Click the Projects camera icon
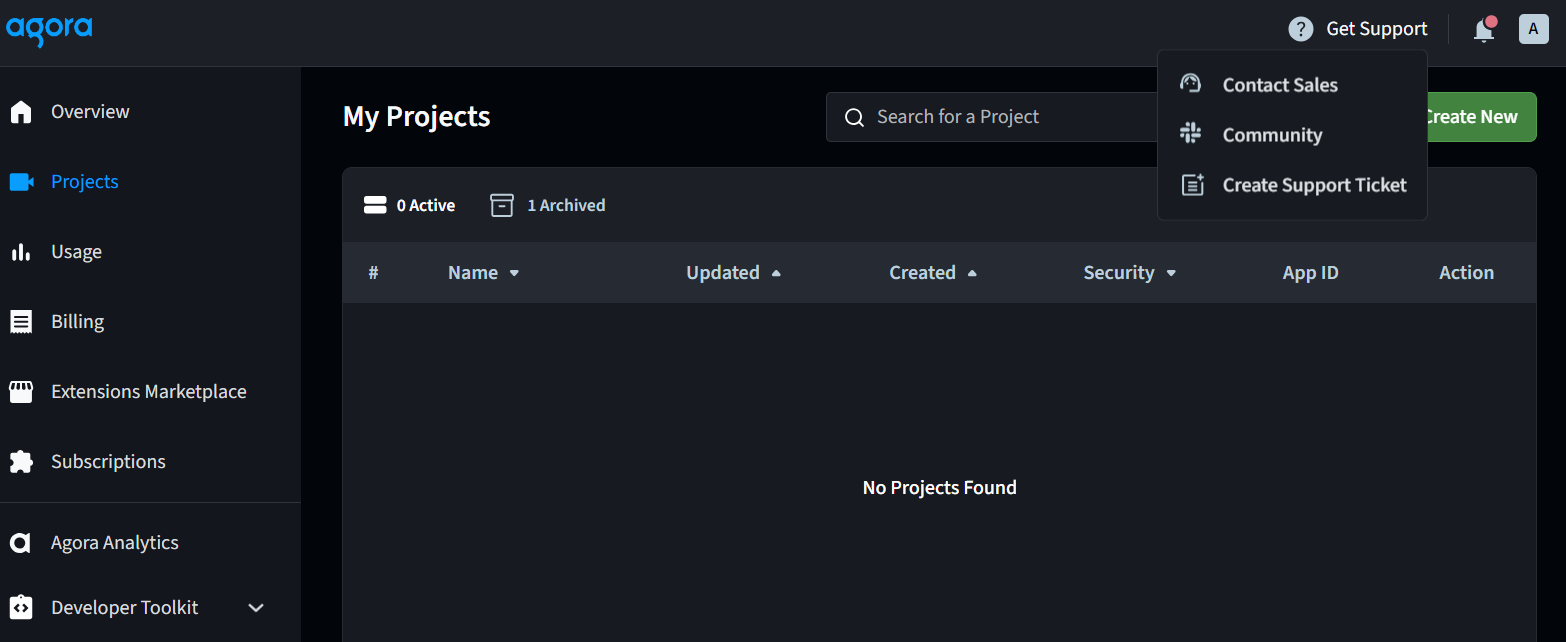This screenshot has height=642, width=1566. [x=21, y=182]
